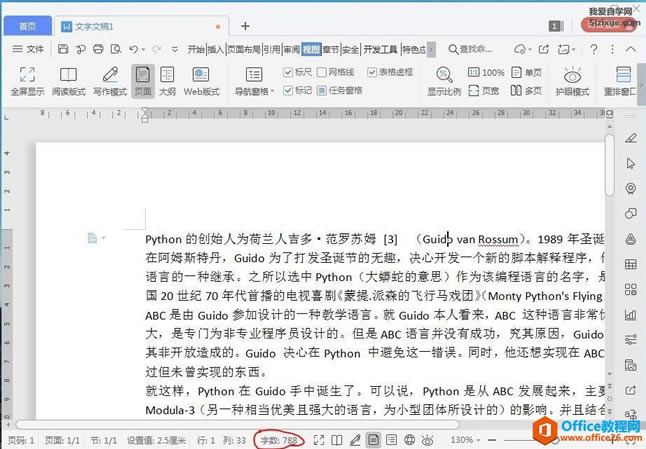Select 单页 single page view
This screenshot has height=449, width=646.
coord(526,72)
